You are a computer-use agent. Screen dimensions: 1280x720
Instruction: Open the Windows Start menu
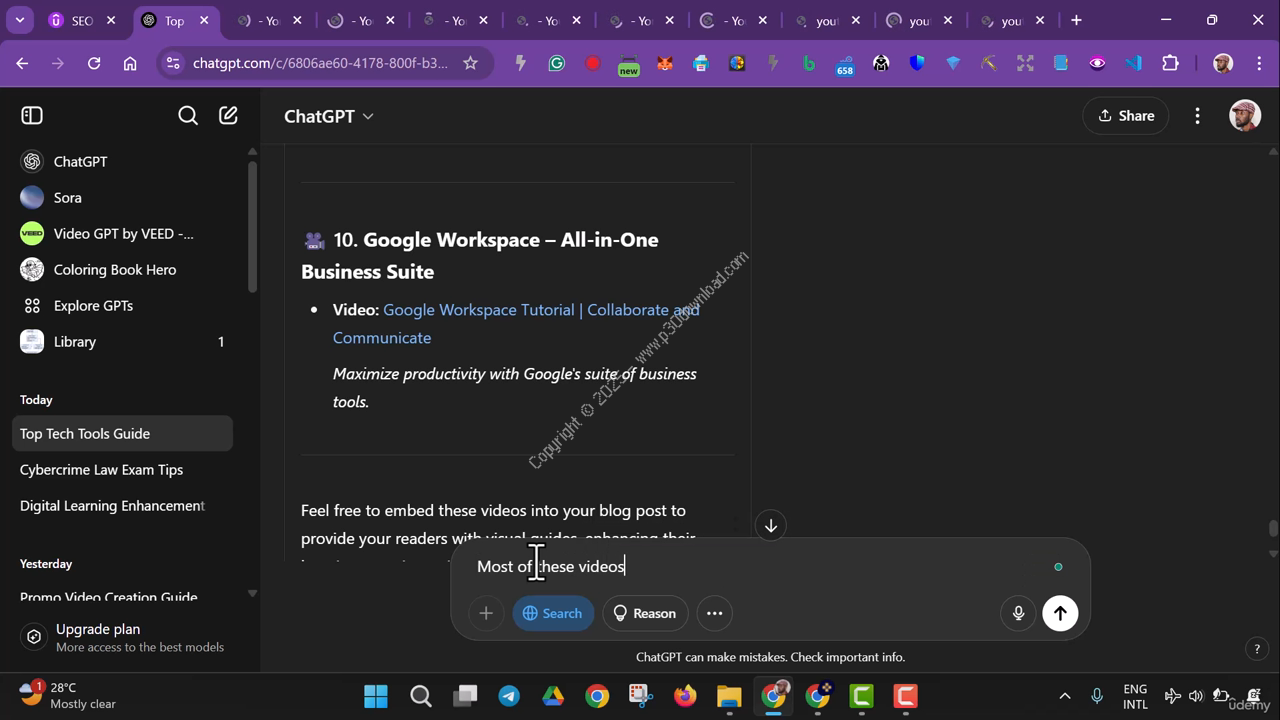click(x=376, y=696)
